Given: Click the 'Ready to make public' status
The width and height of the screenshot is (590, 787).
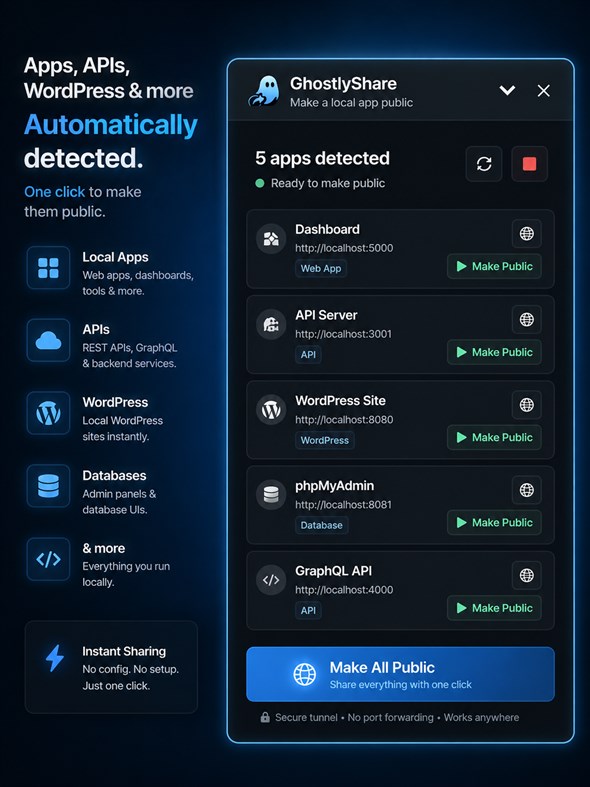Looking at the screenshot, I should pyautogui.click(x=328, y=183).
